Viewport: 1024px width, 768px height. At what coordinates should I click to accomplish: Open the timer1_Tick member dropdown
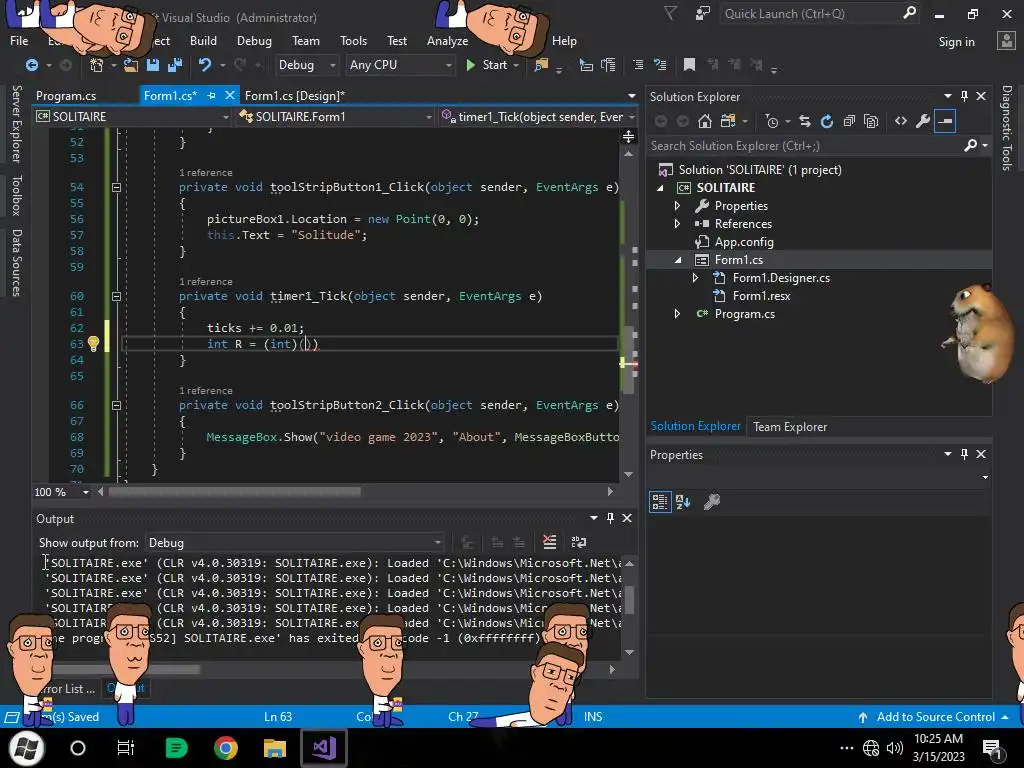click(x=537, y=116)
